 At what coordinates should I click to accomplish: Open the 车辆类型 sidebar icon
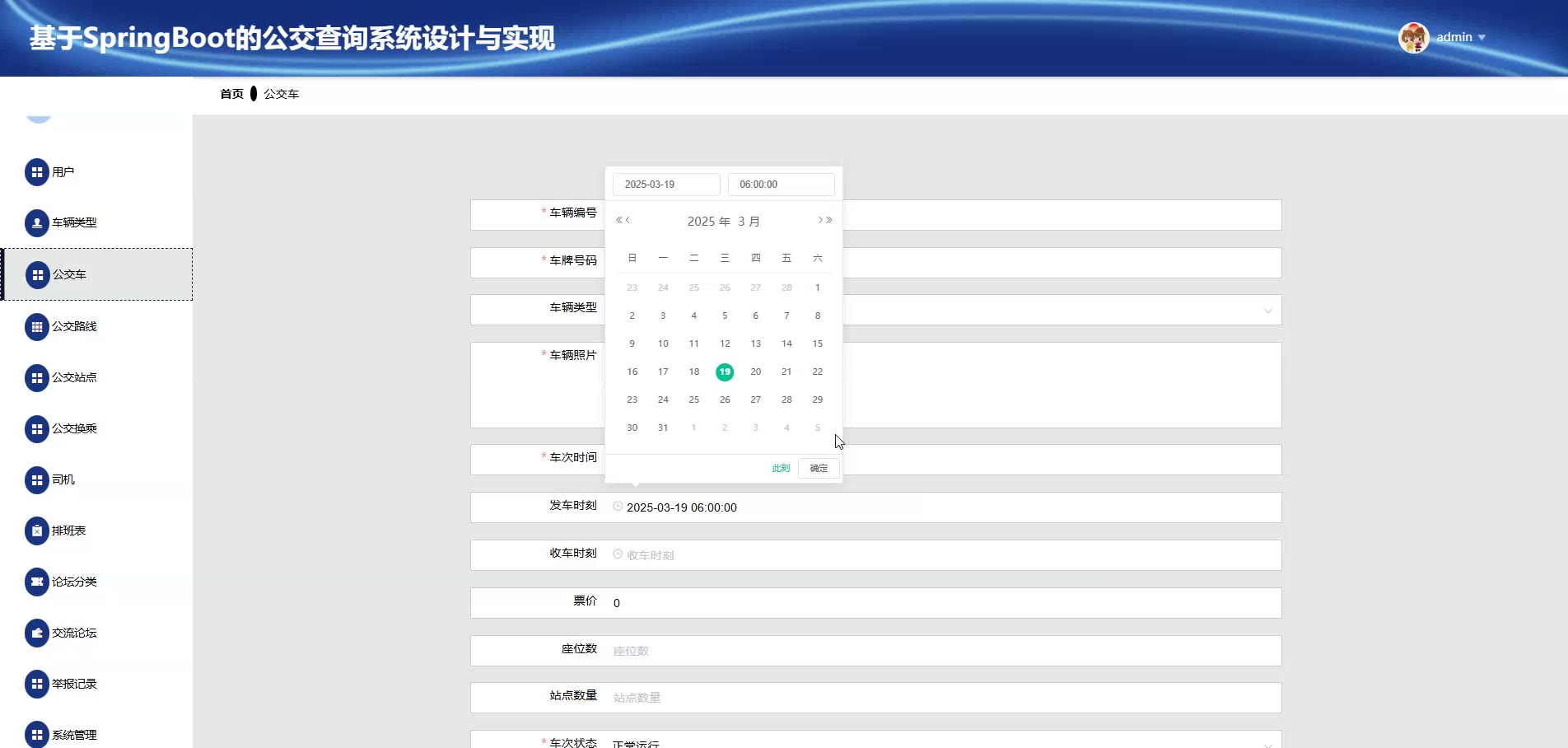point(37,222)
